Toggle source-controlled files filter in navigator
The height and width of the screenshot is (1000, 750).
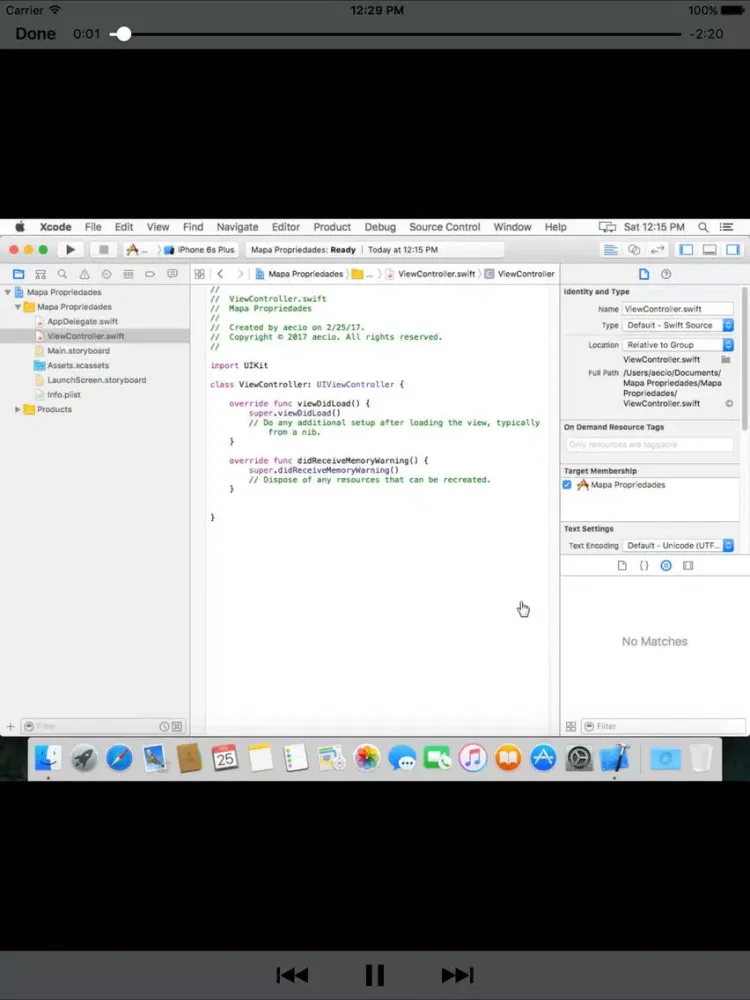point(177,726)
